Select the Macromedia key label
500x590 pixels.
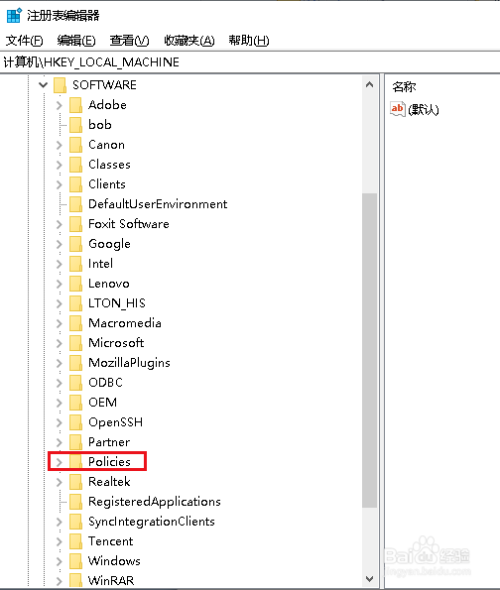point(125,323)
